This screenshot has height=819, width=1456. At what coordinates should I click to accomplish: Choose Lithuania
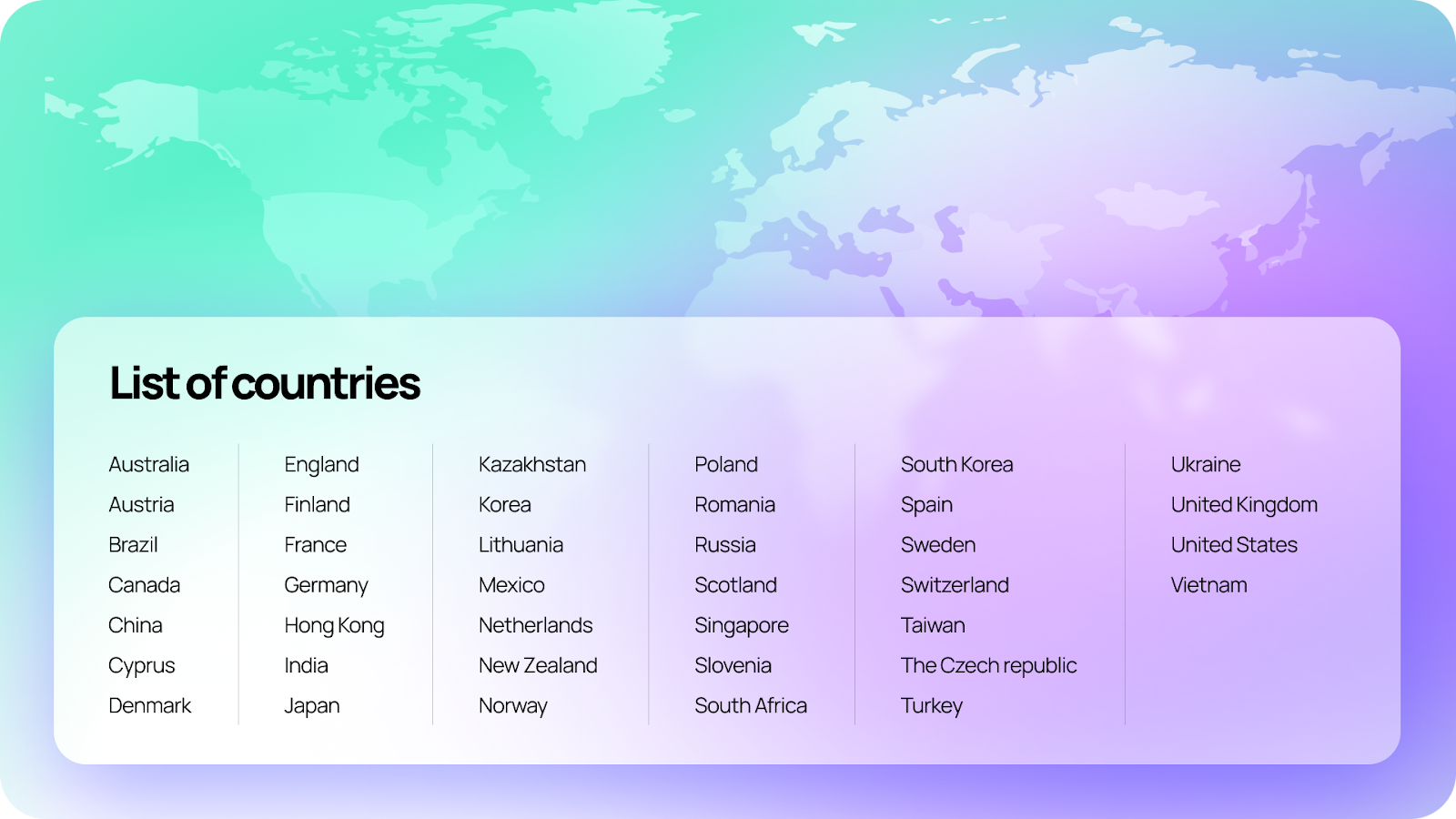[x=521, y=544]
